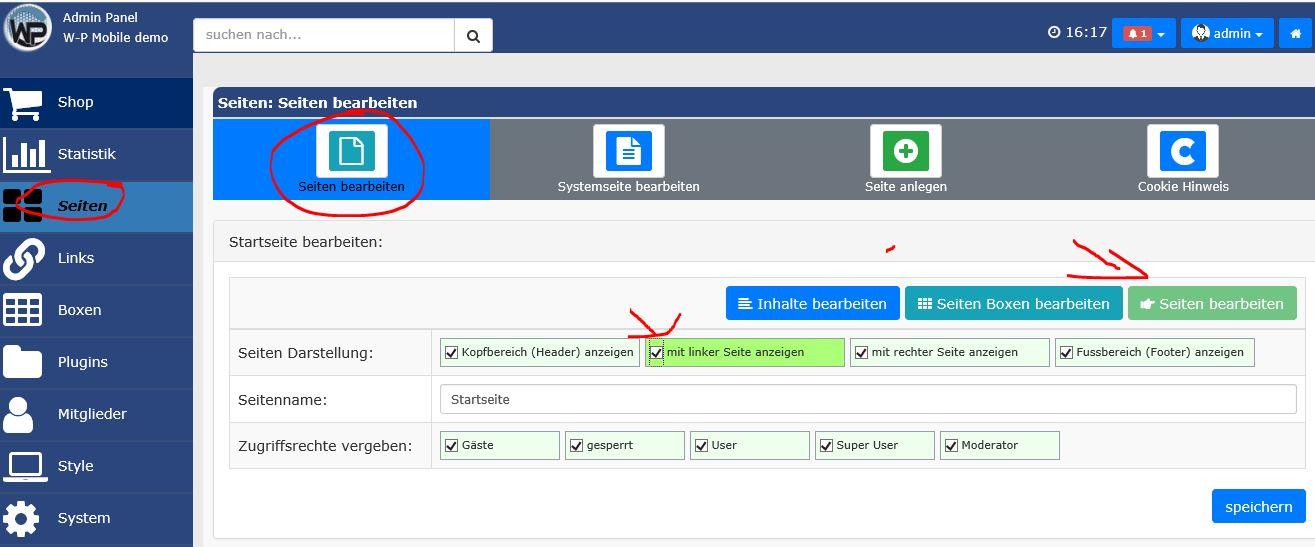This screenshot has height=547, width=1315.
Task: Click the home icon button
Action: (x=1295, y=33)
